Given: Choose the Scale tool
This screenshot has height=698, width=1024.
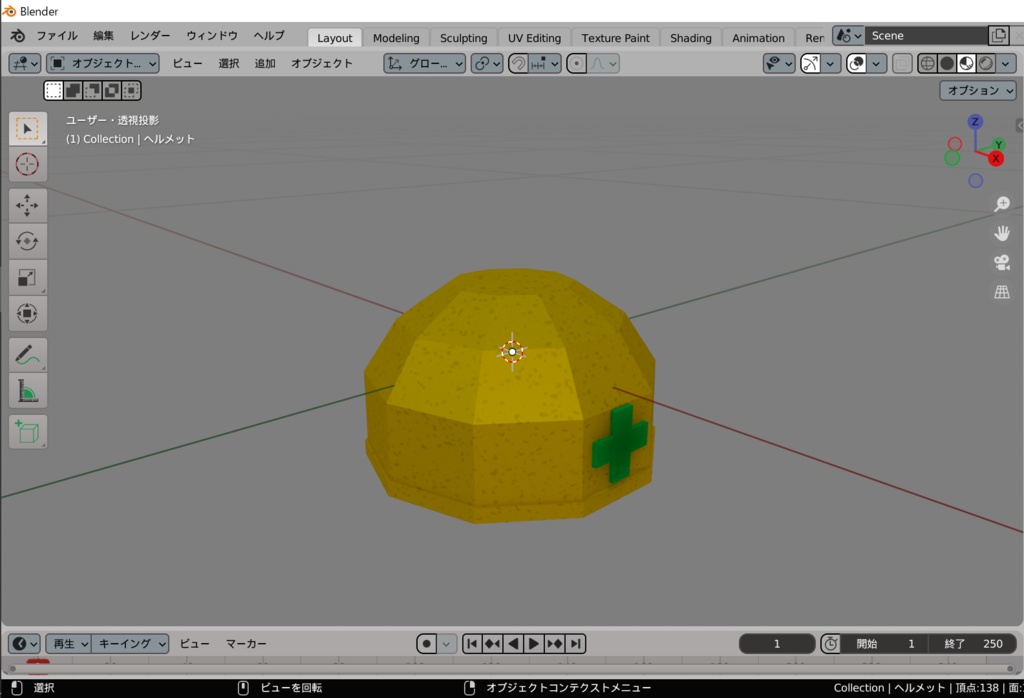Looking at the screenshot, I should click(27, 277).
